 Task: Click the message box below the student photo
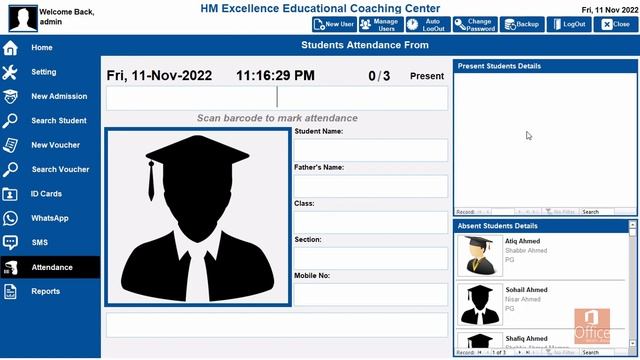click(277, 325)
